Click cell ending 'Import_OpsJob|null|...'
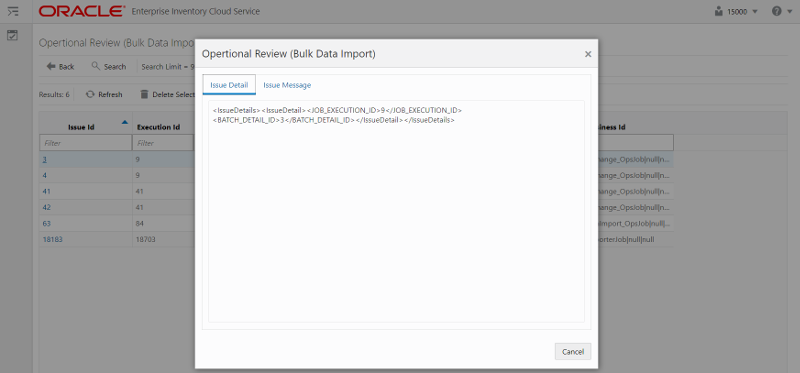 pos(635,223)
